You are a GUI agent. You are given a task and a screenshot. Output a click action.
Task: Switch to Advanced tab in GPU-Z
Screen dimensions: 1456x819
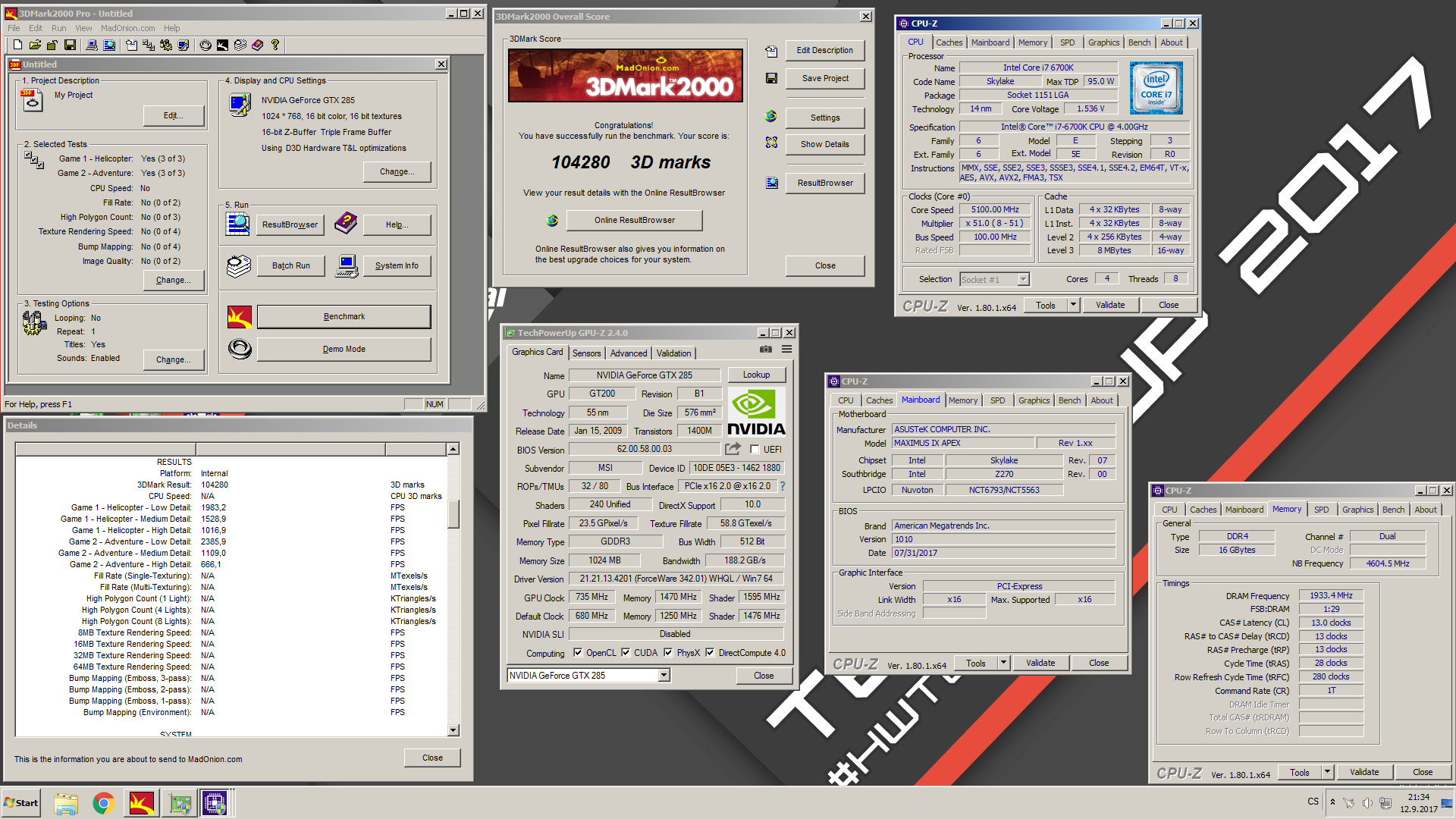point(629,353)
